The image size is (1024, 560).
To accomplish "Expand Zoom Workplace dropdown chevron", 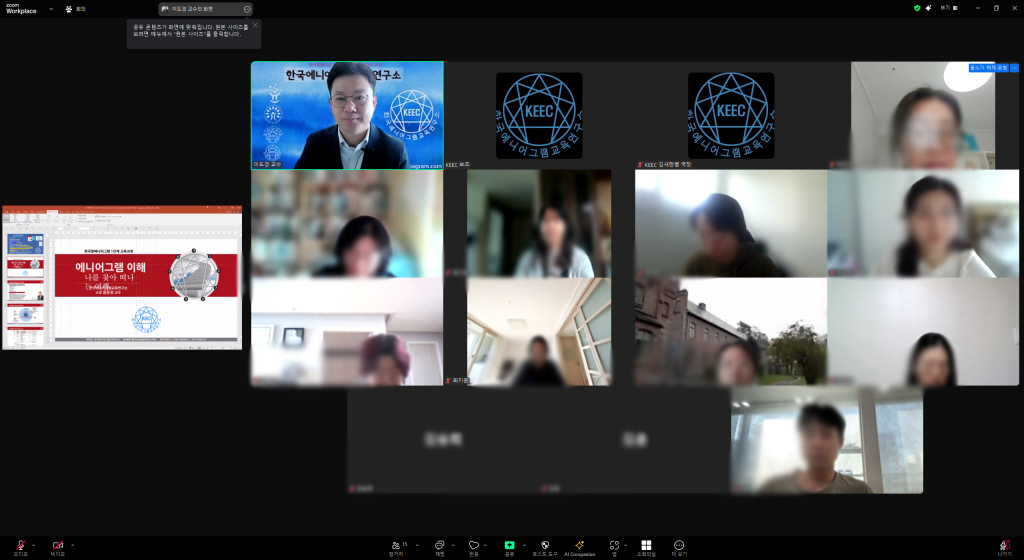I will click(x=51, y=9).
